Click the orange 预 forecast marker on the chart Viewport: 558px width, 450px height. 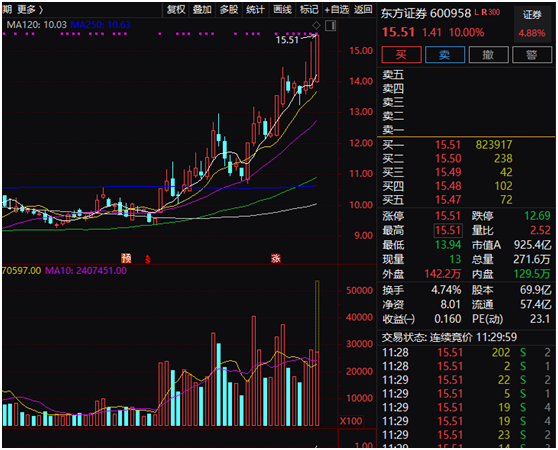(x=126, y=258)
